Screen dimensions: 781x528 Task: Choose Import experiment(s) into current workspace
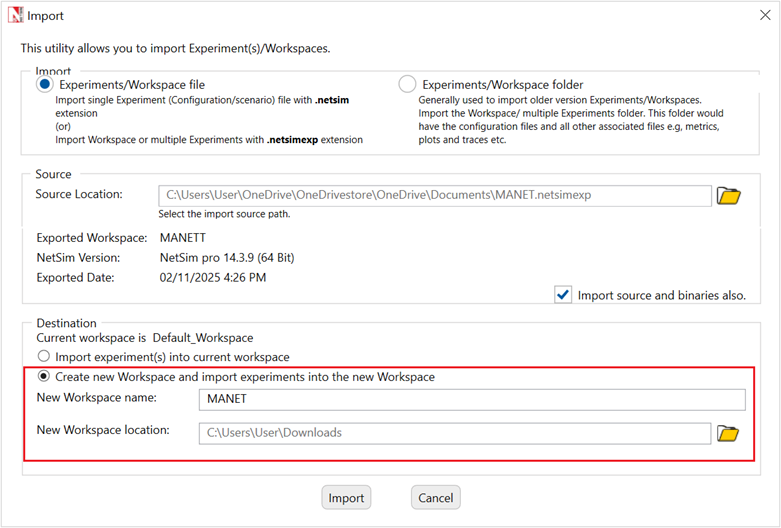tap(44, 356)
